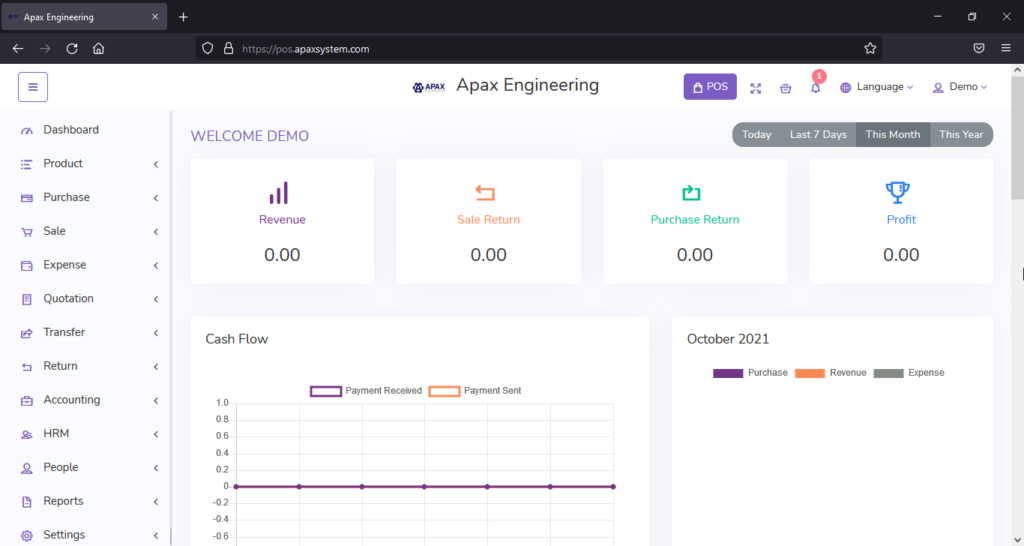Expand the Quotation menu chevron
This screenshot has height=546, width=1024.
point(156,299)
